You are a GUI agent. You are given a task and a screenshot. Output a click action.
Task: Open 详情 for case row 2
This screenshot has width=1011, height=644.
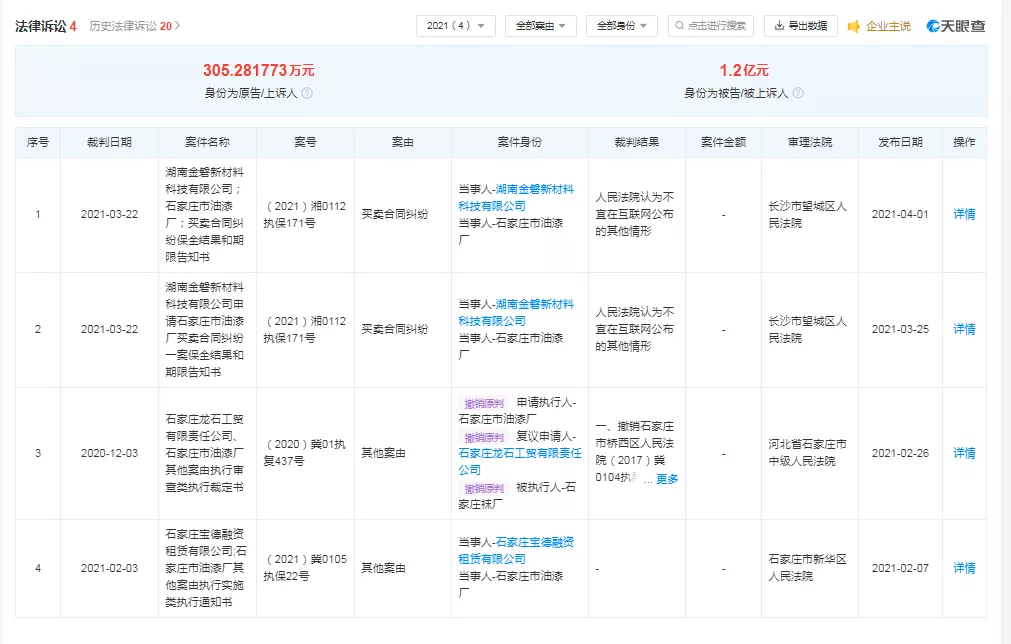pyautogui.click(x=963, y=329)
